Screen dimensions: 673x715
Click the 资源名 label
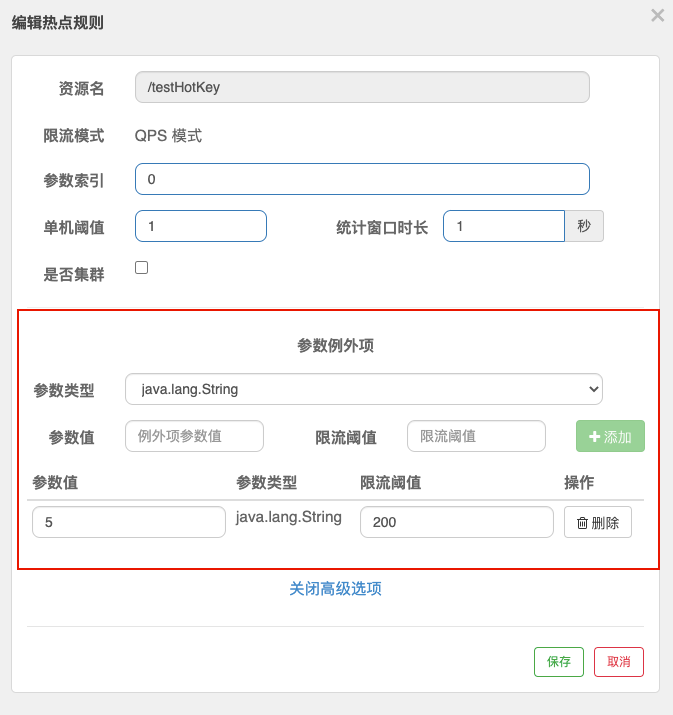pos(81,88)
